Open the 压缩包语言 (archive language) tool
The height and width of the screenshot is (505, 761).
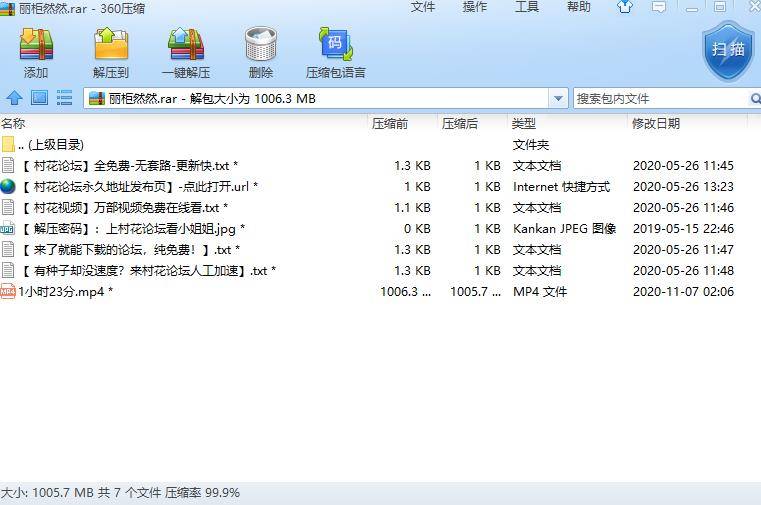336,52
